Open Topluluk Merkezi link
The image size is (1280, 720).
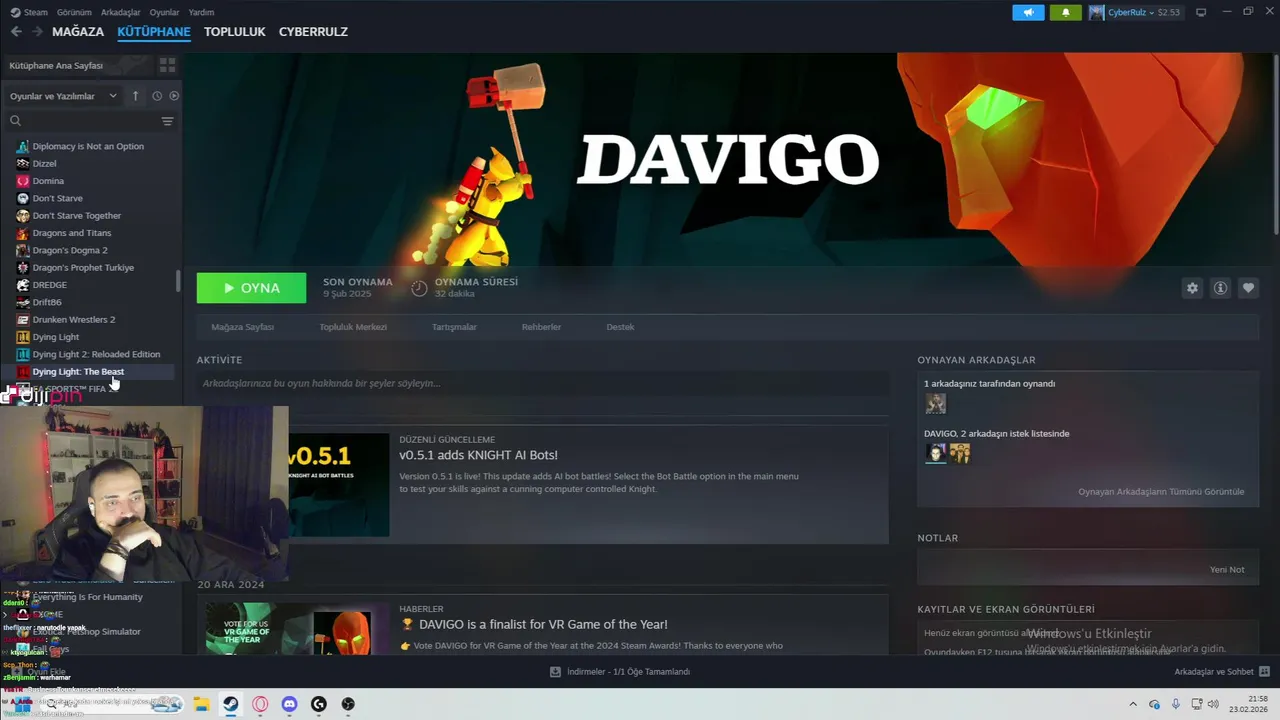coord(353,327)
